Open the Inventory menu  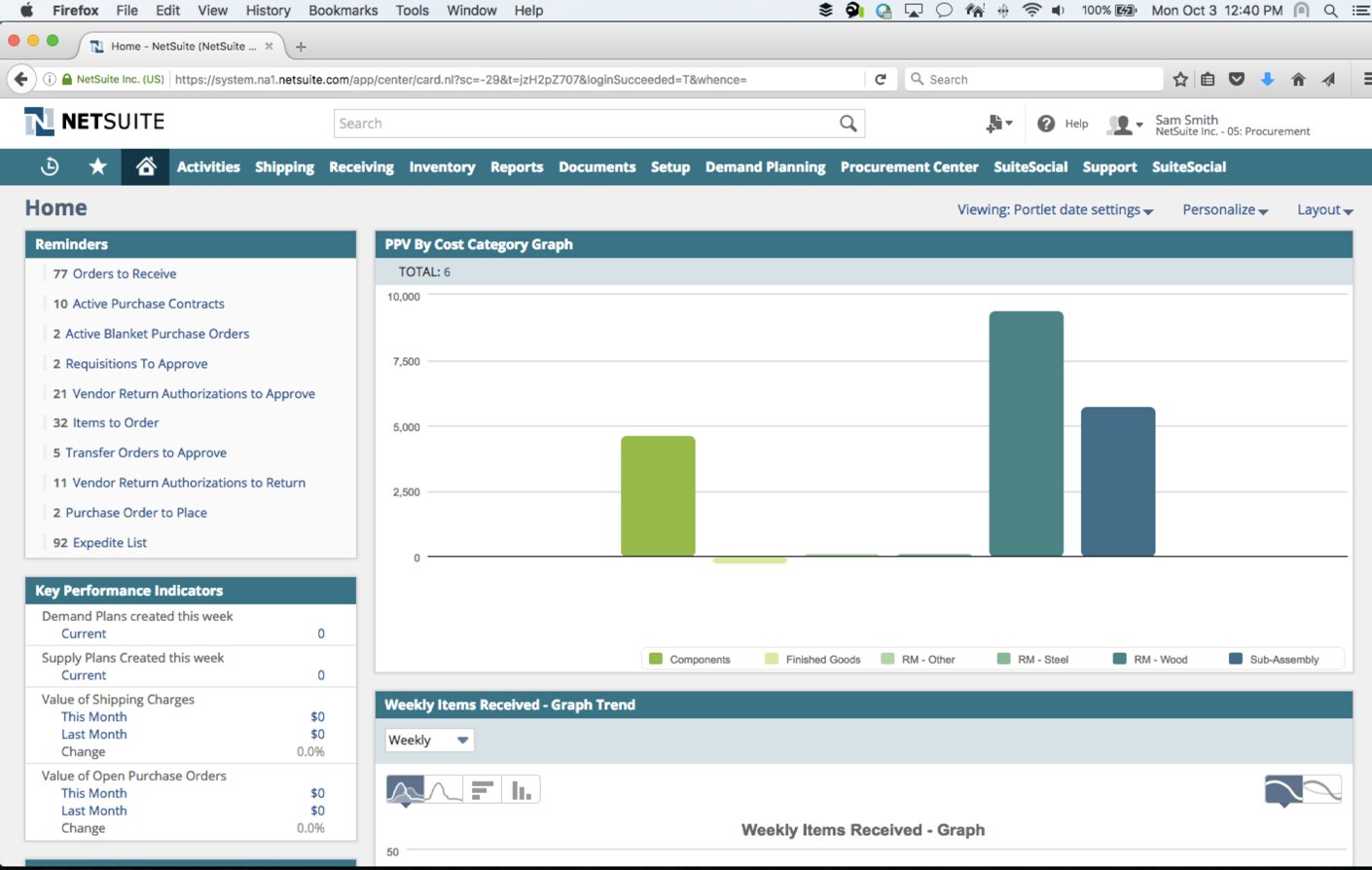click(x=442, y=167)
